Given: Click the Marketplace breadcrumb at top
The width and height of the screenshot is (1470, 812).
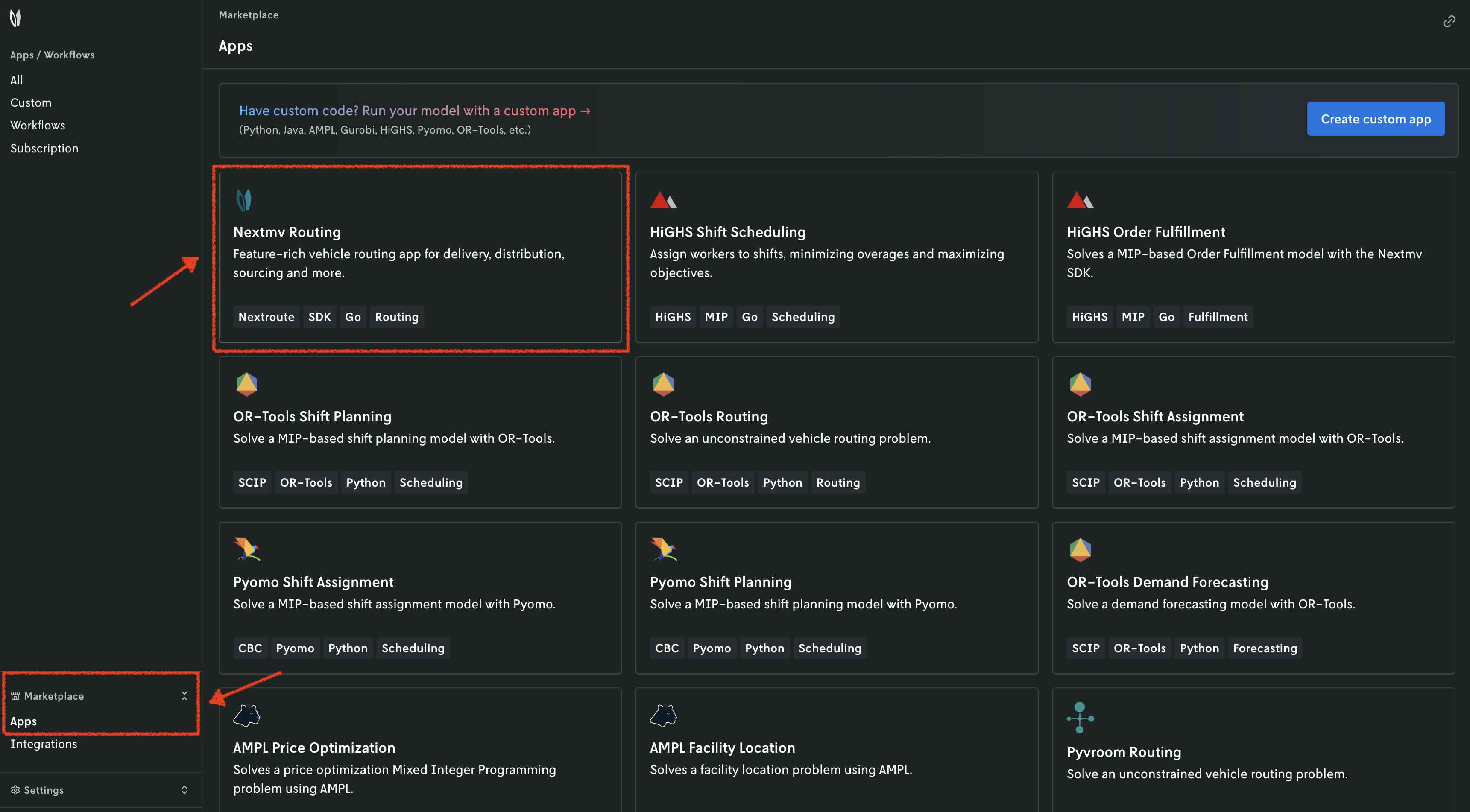Looking at the screenshot, I should tap(249, 15).
